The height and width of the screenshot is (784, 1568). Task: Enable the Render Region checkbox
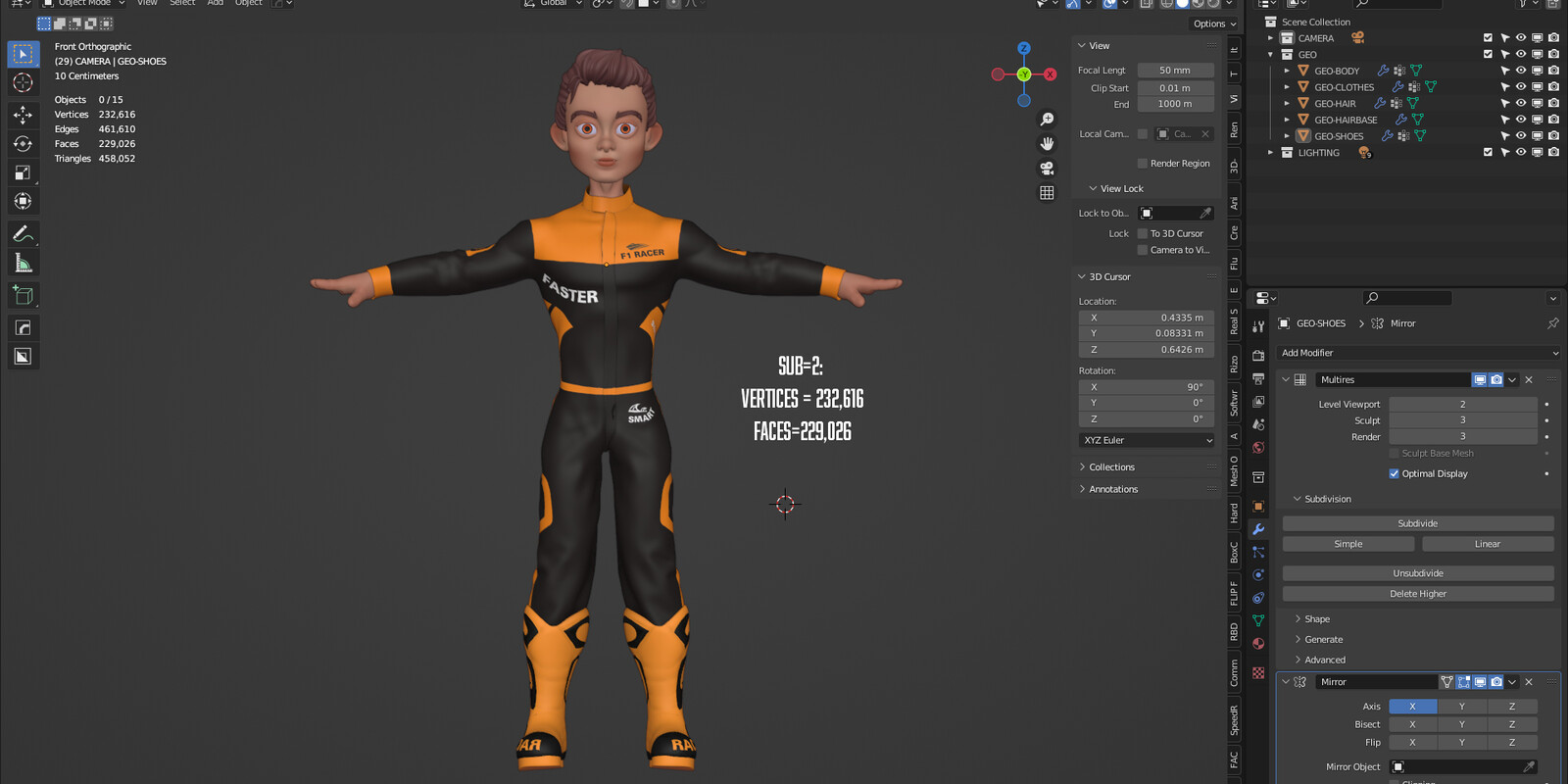[x=1142, y=164]
